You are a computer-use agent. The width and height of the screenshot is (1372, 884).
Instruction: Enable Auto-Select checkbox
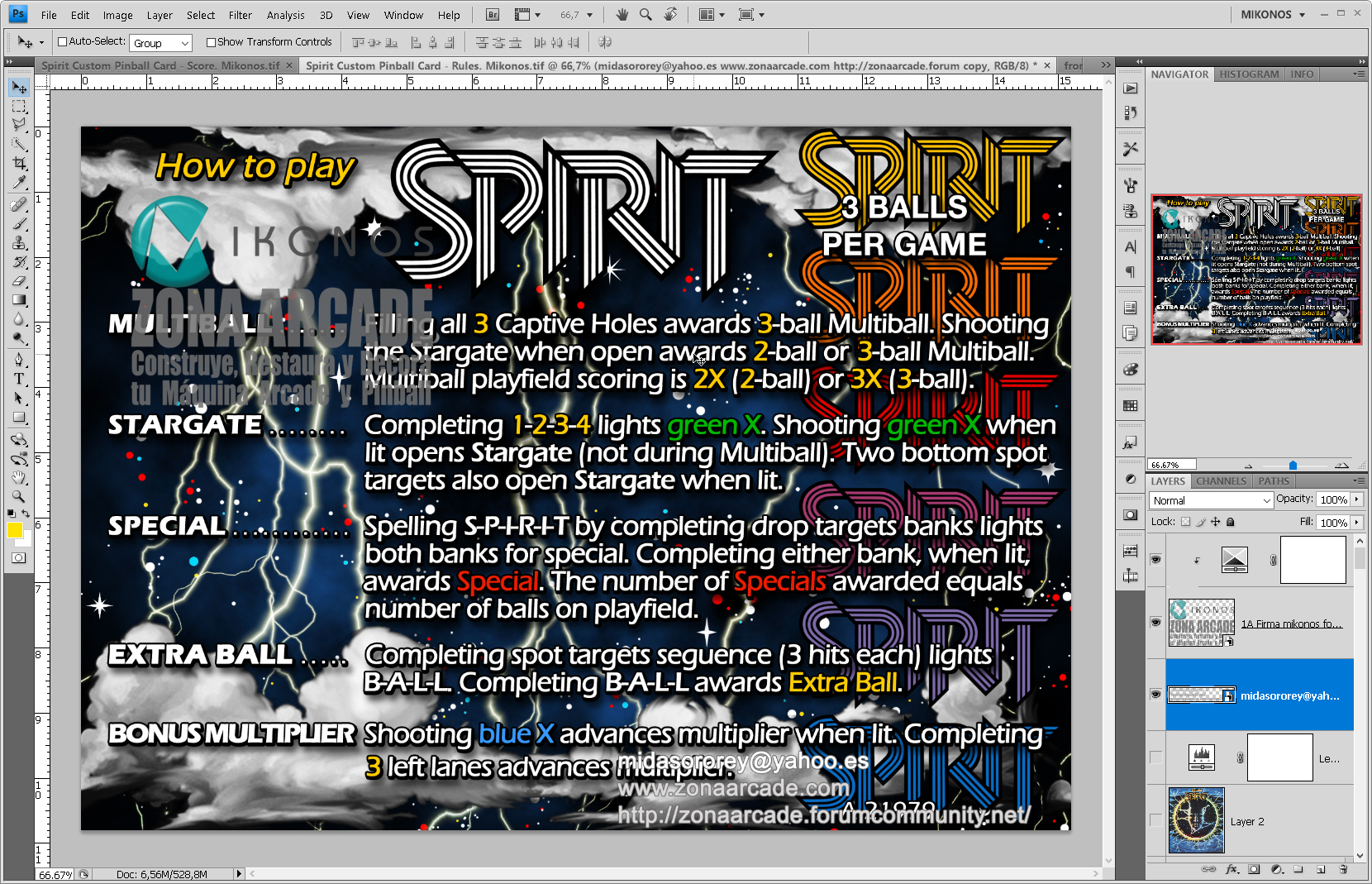tap(62, 41)
